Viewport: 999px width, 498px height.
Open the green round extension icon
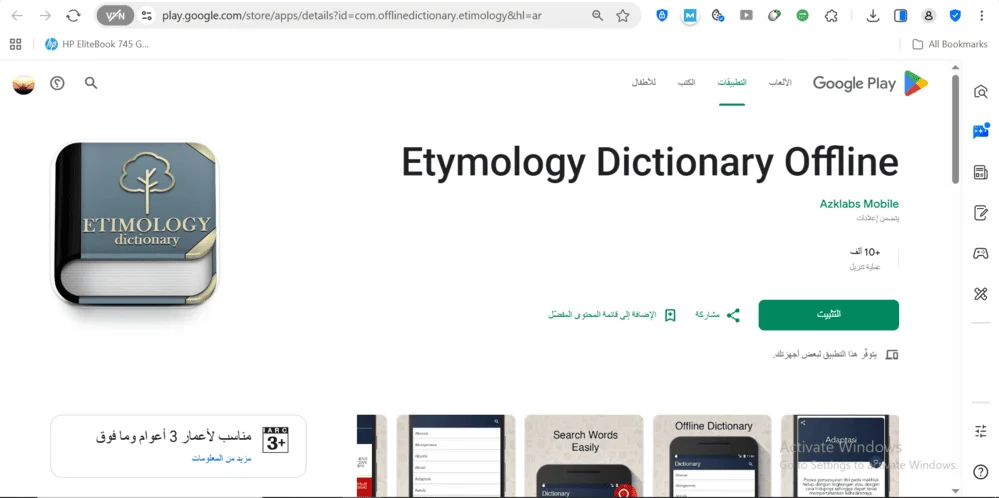click(803, 16)
